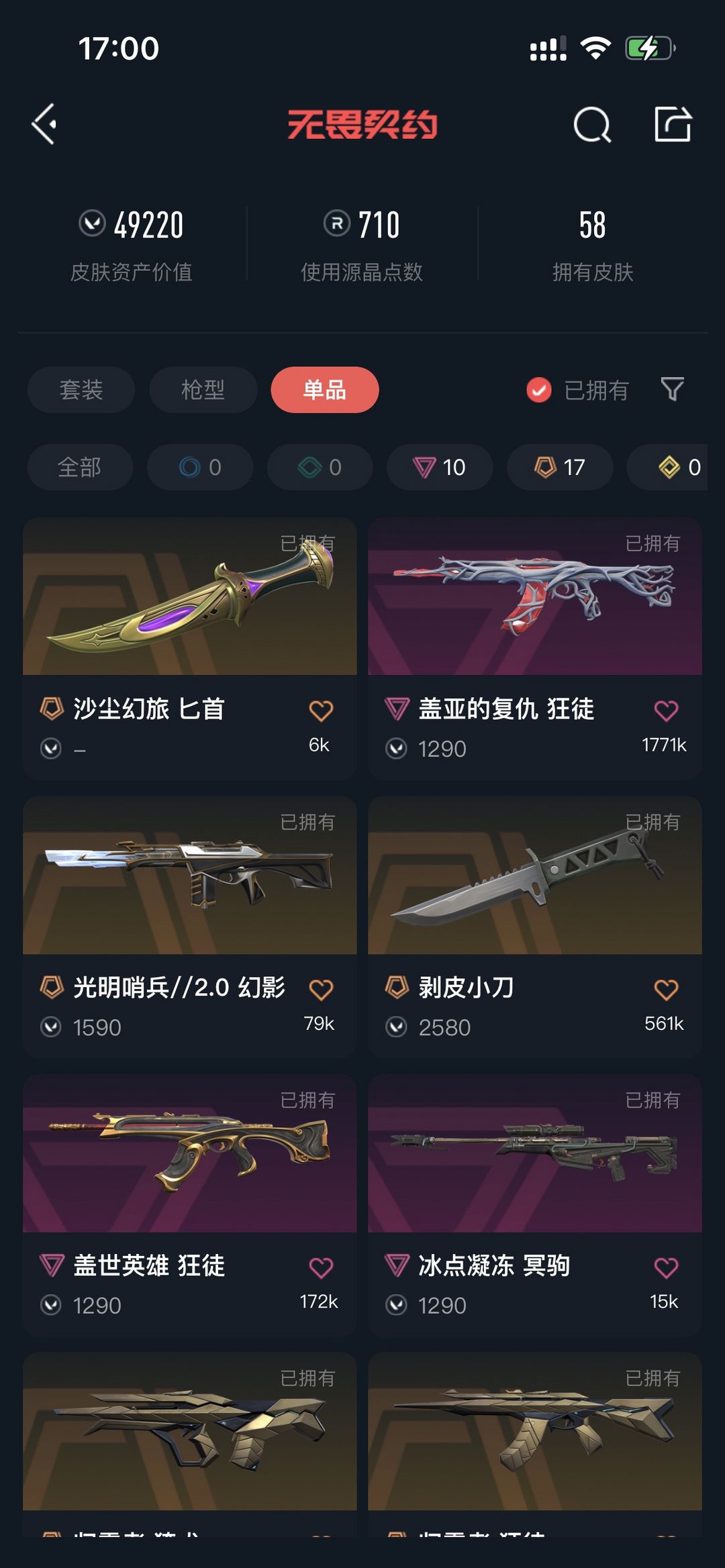This screenshot has height=1568, width=725.
Task: Favorite the 沙尘幻旅 匕首 heart icon
Action: (x=321, y=711)
